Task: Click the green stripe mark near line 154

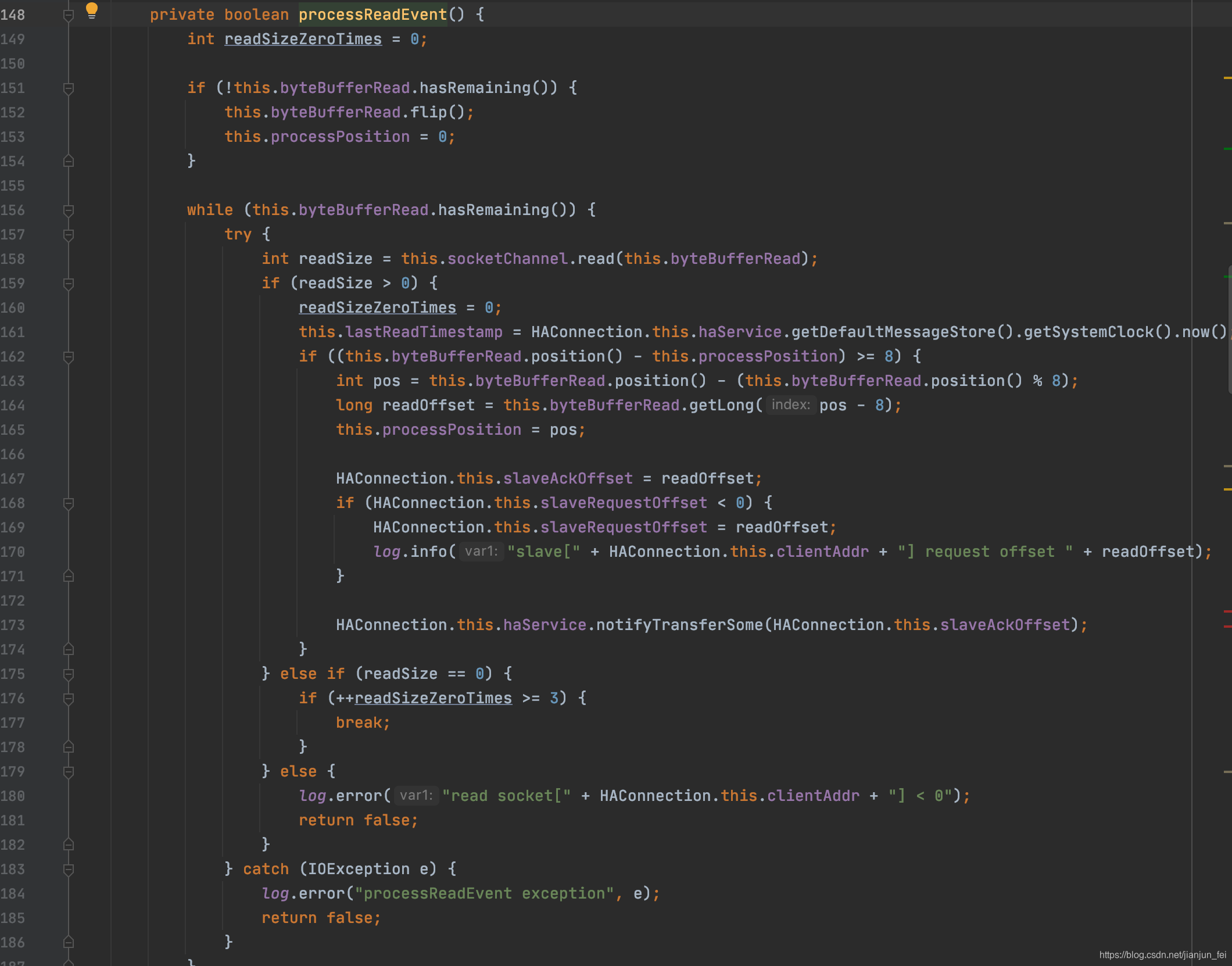Action: pyautogui.click(x=1227, y=149)
